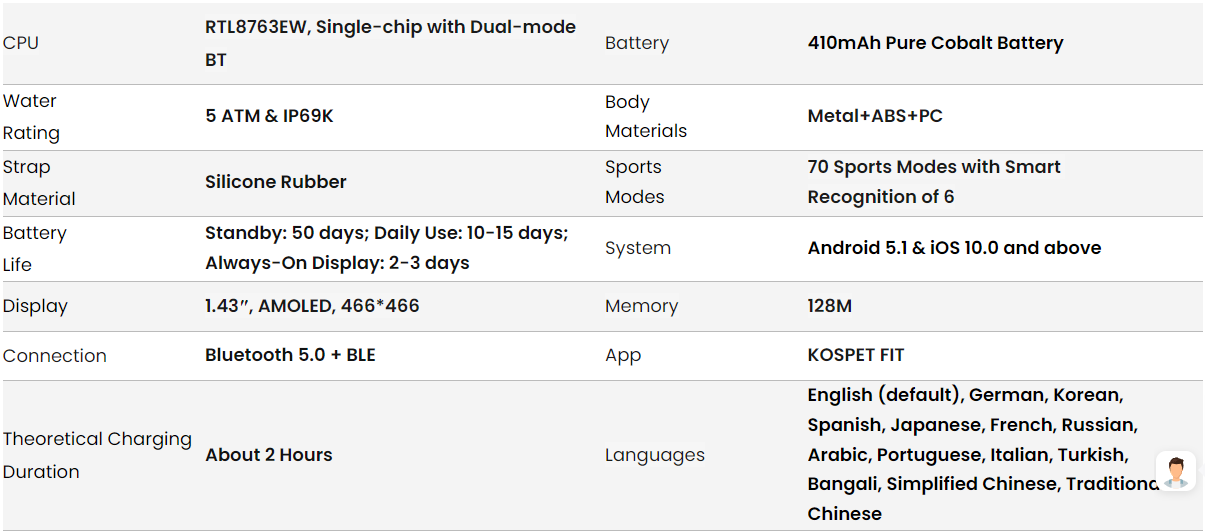
Task: Select the Bluetooth 5.0 + BLE value
Action: 290,355
